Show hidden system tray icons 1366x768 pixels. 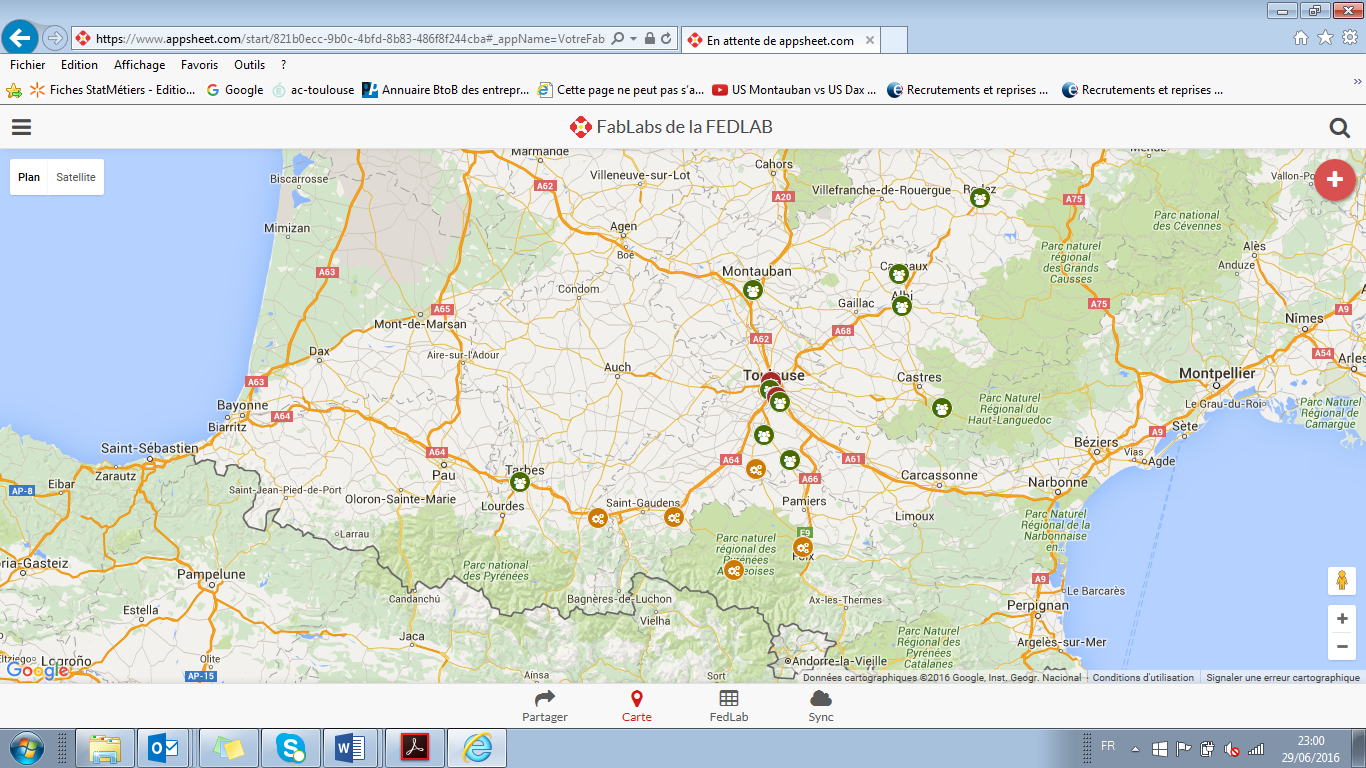pyautogui.click(x=1135, y=748)
